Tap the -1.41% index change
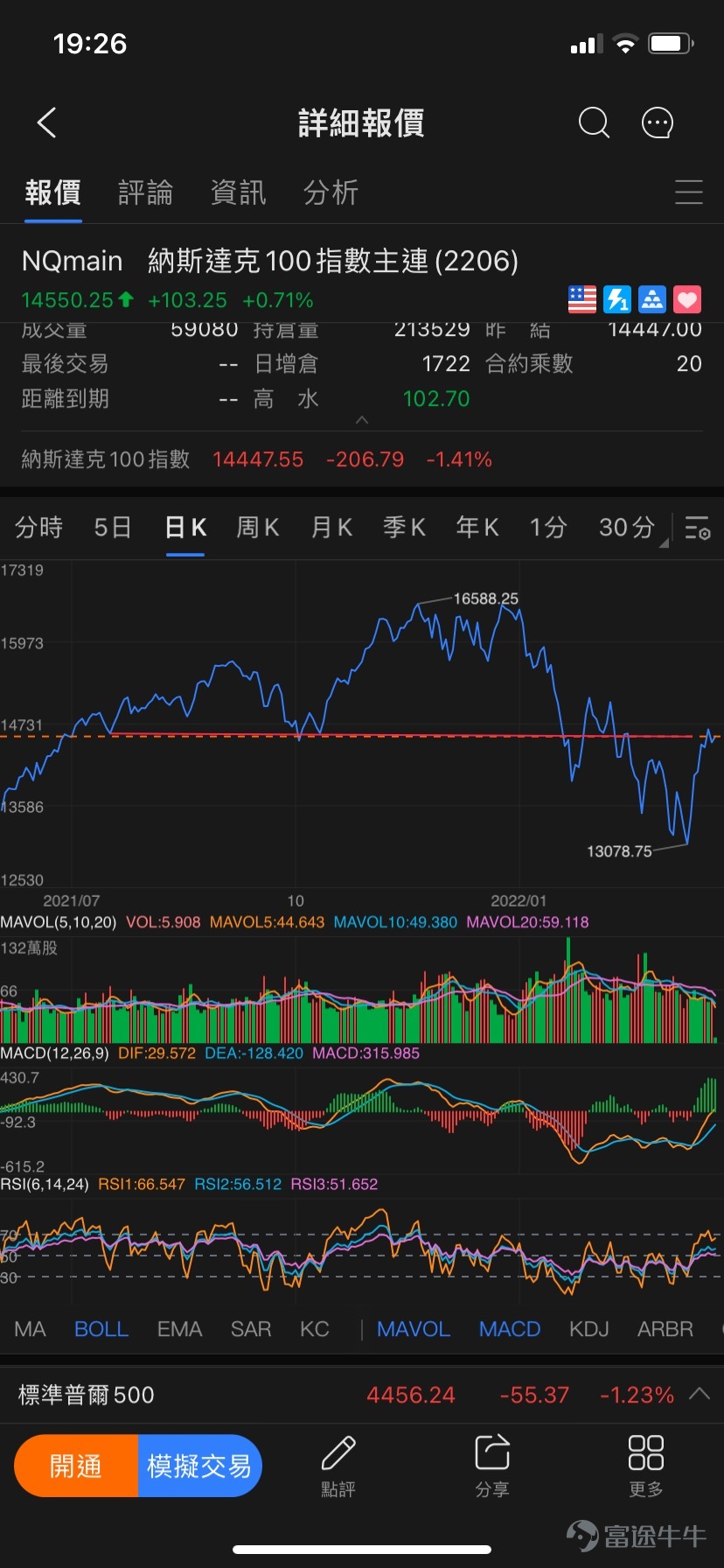Image resolution: width=724 pixels, height=1568 pixels. 459,459
